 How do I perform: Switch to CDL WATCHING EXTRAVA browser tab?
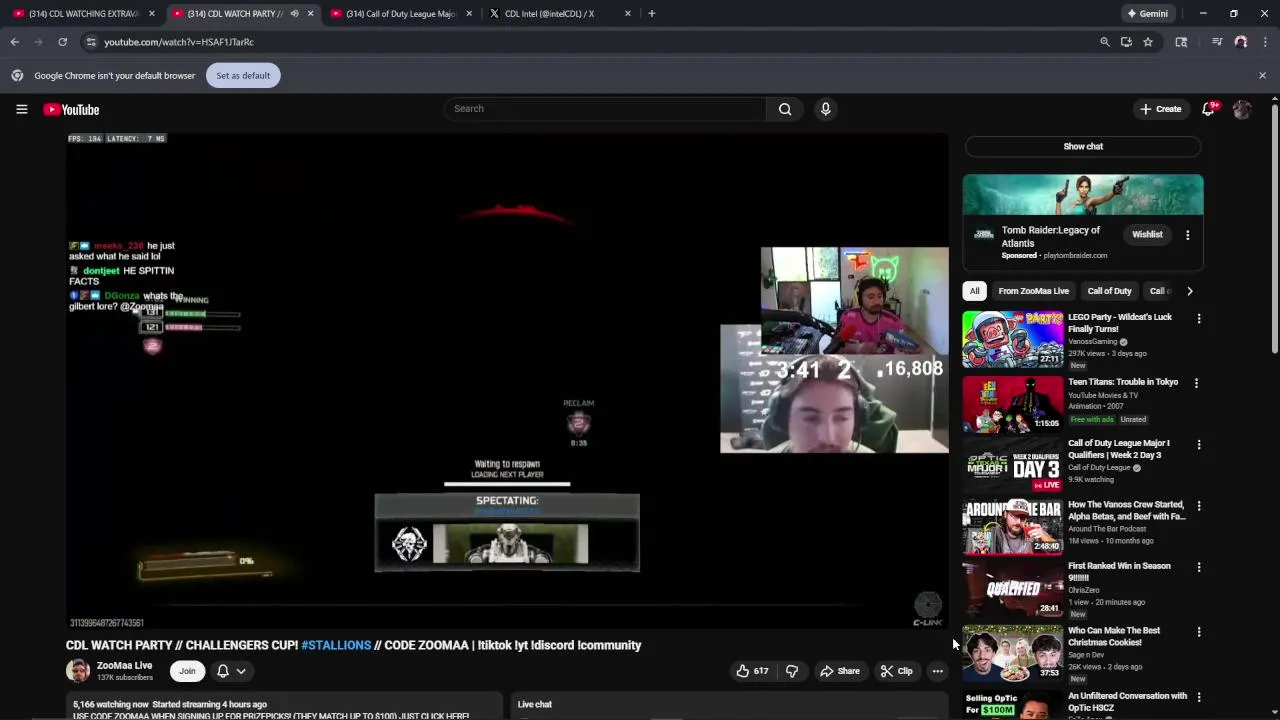[x=84, y=14]
